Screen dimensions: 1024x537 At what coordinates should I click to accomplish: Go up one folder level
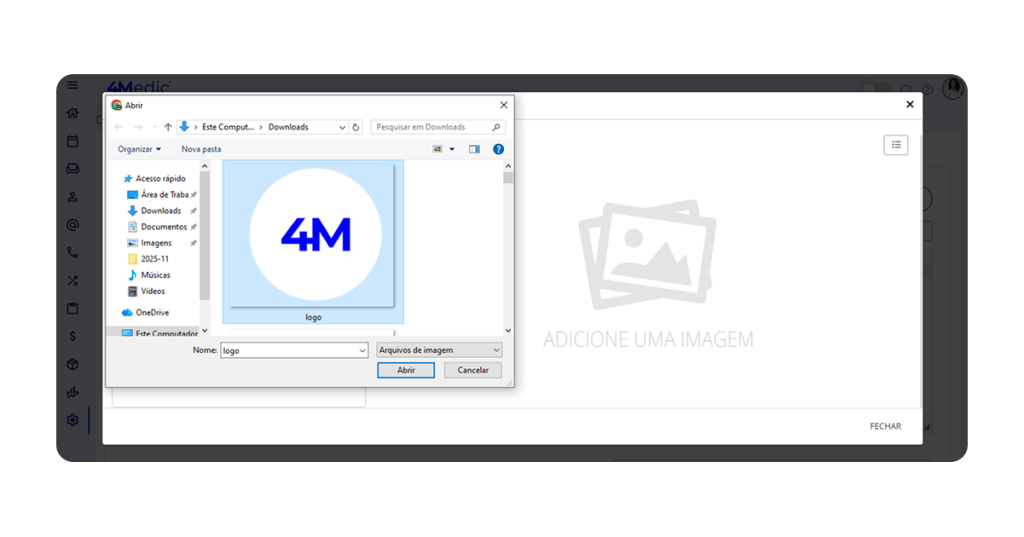pos(167,127)
